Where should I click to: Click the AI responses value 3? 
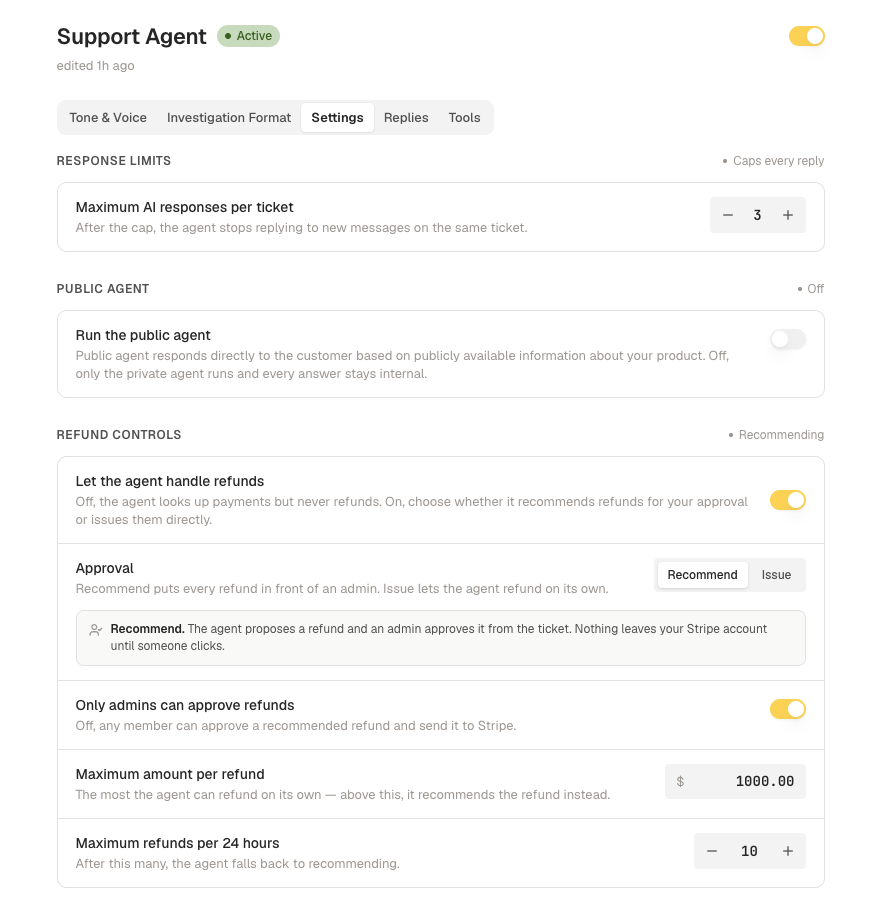tap(757, 216)
